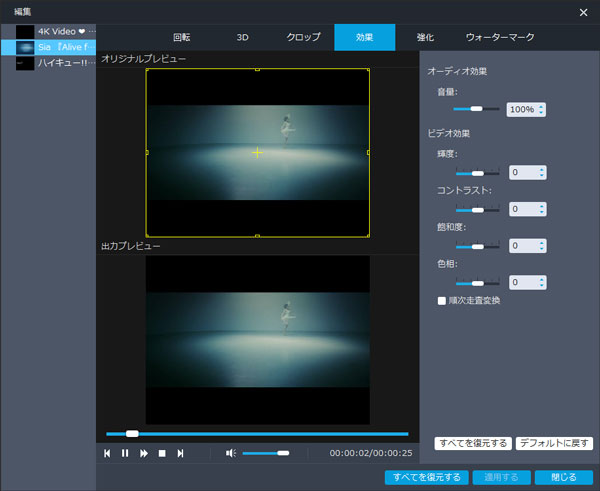Close the 編集 dialog with X

coord(583,13)
